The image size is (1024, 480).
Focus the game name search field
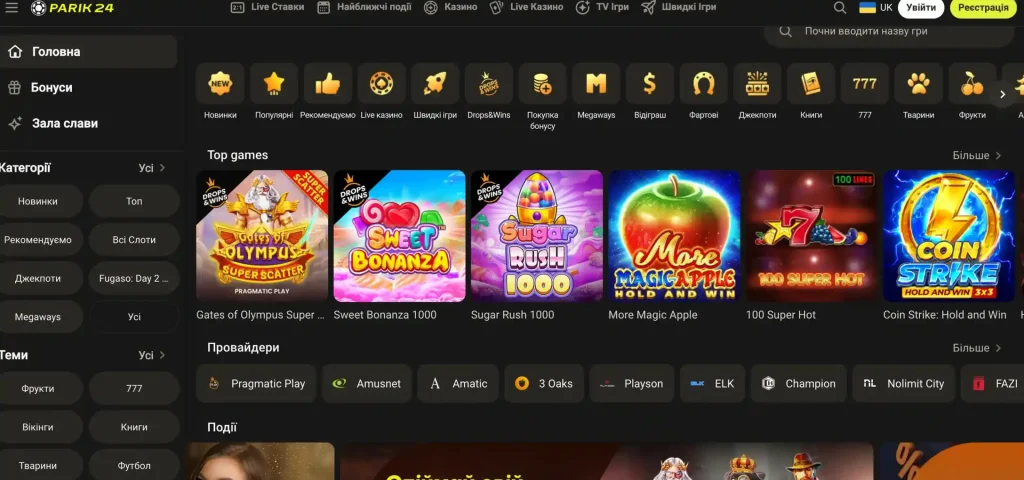point(889,32)
